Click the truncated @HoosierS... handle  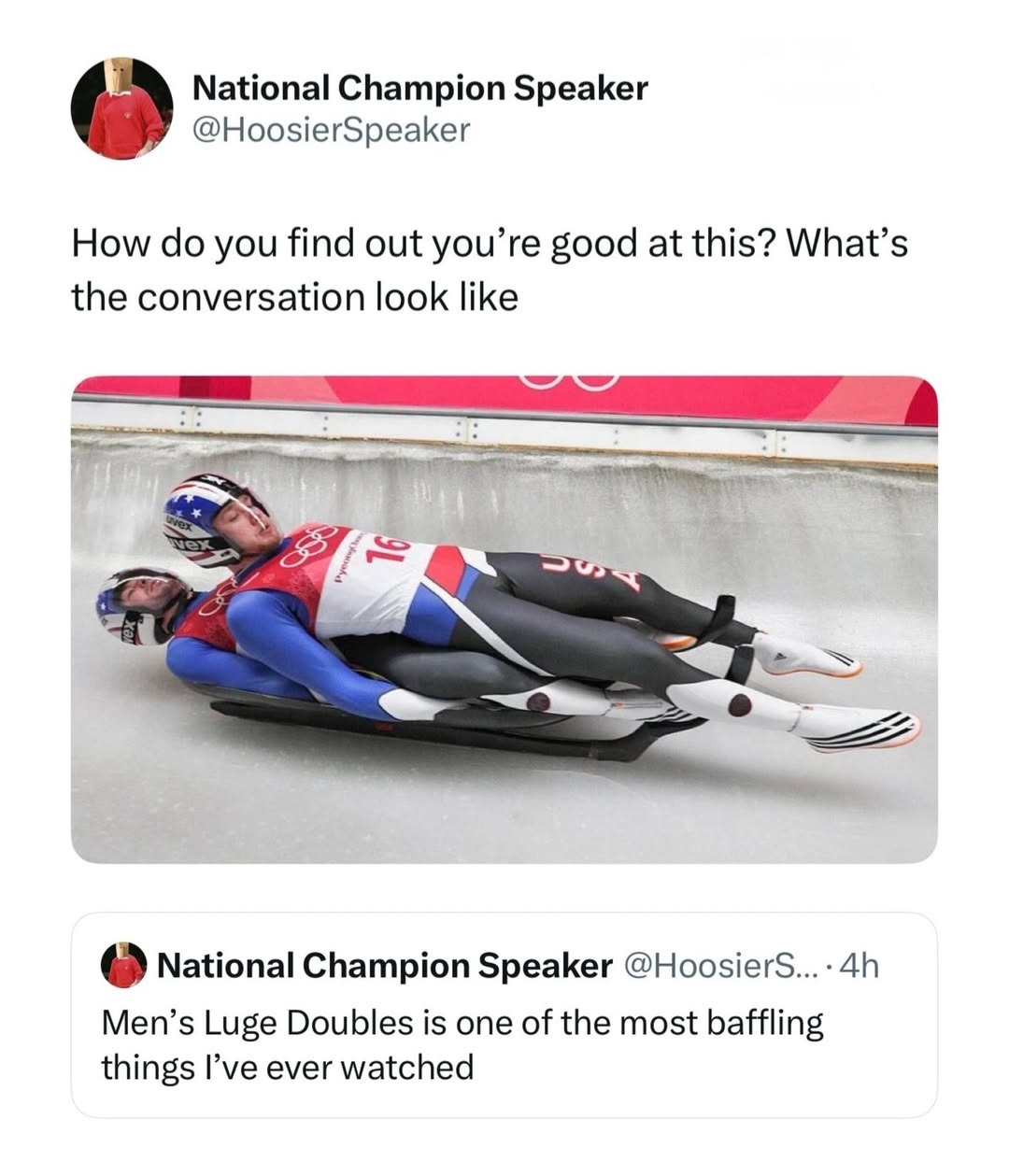coord(724,965)
